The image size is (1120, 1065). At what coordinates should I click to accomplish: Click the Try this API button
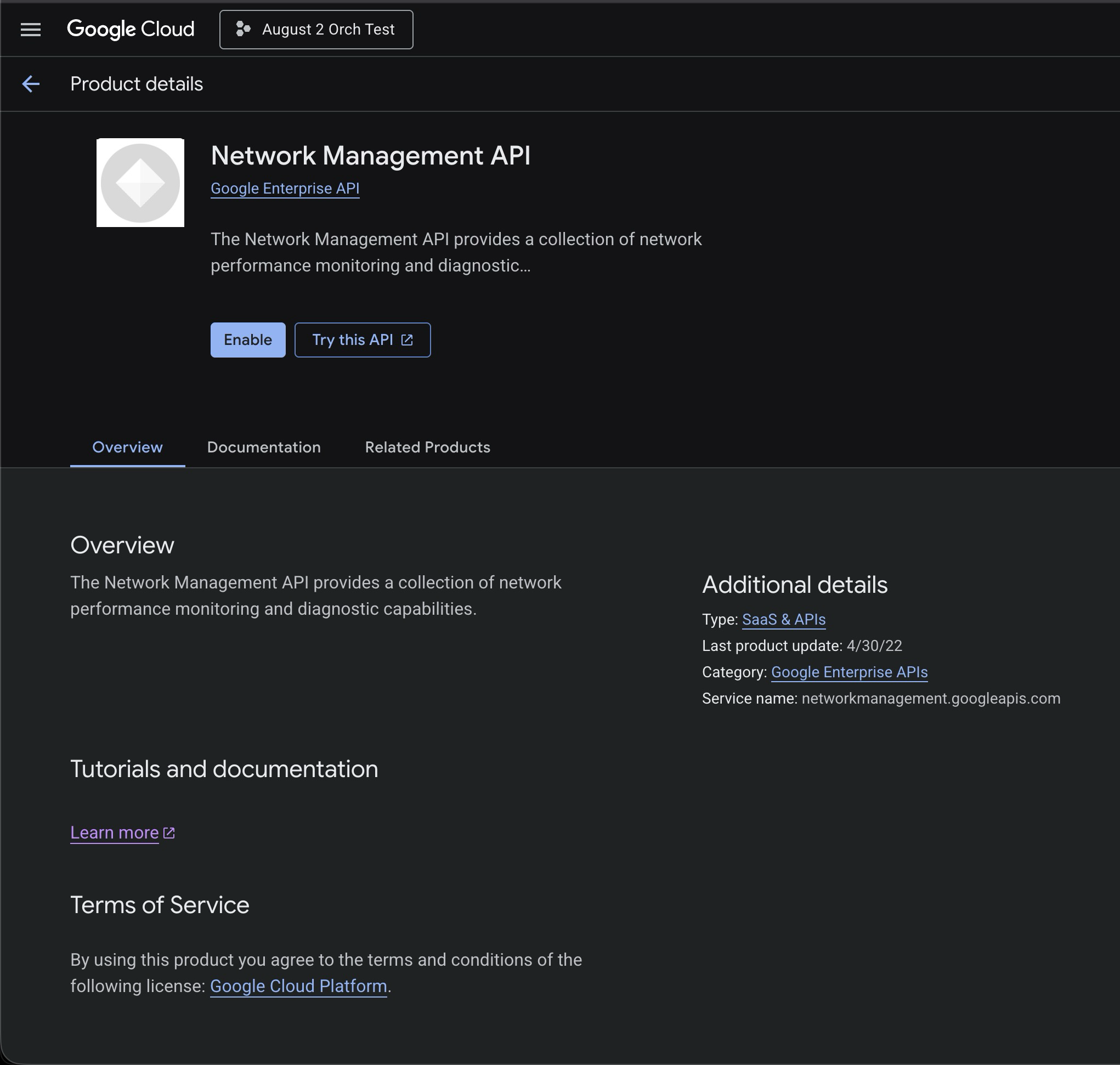point(352,340)
